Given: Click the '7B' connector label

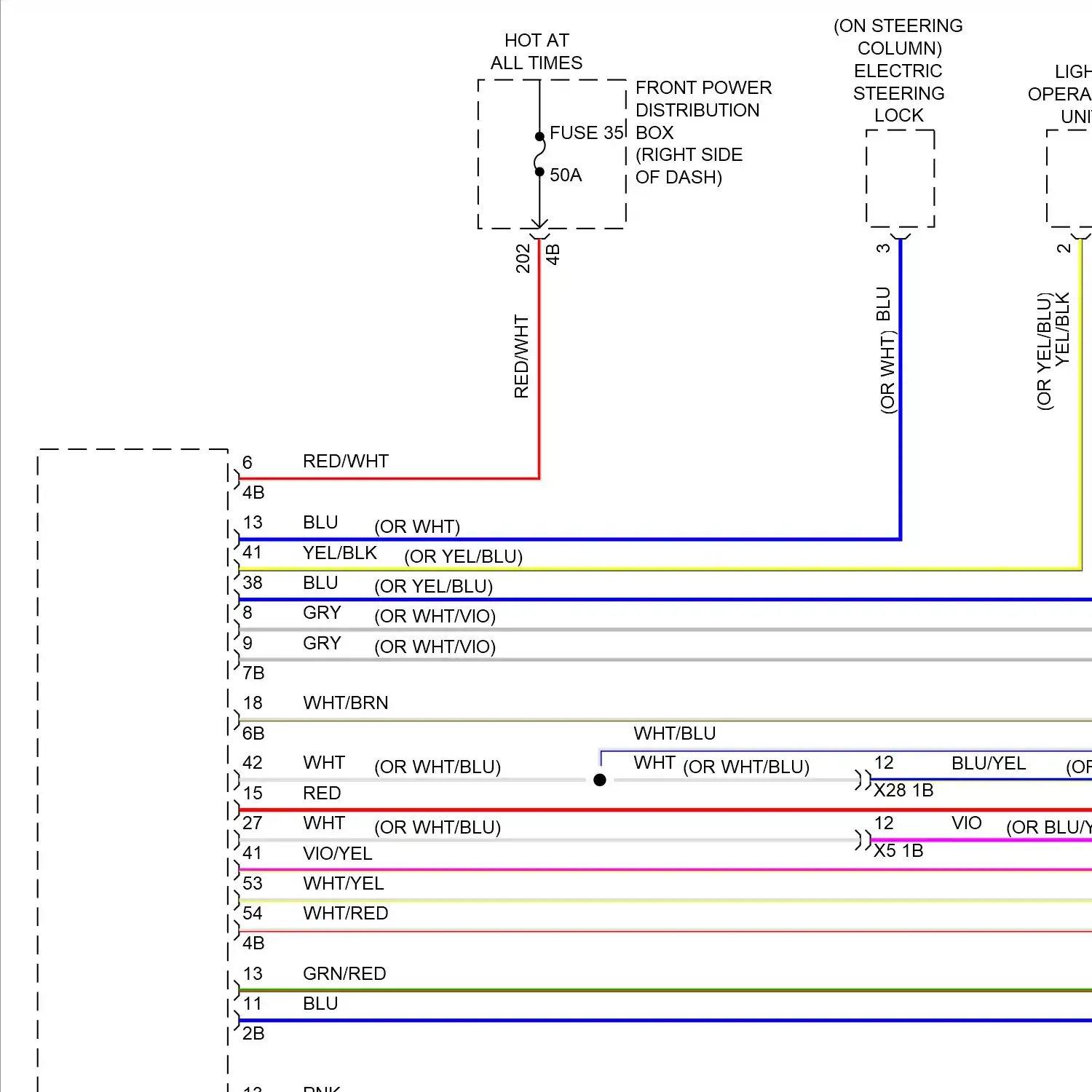Looking at the screenshot, I should [x=253, y=673].
